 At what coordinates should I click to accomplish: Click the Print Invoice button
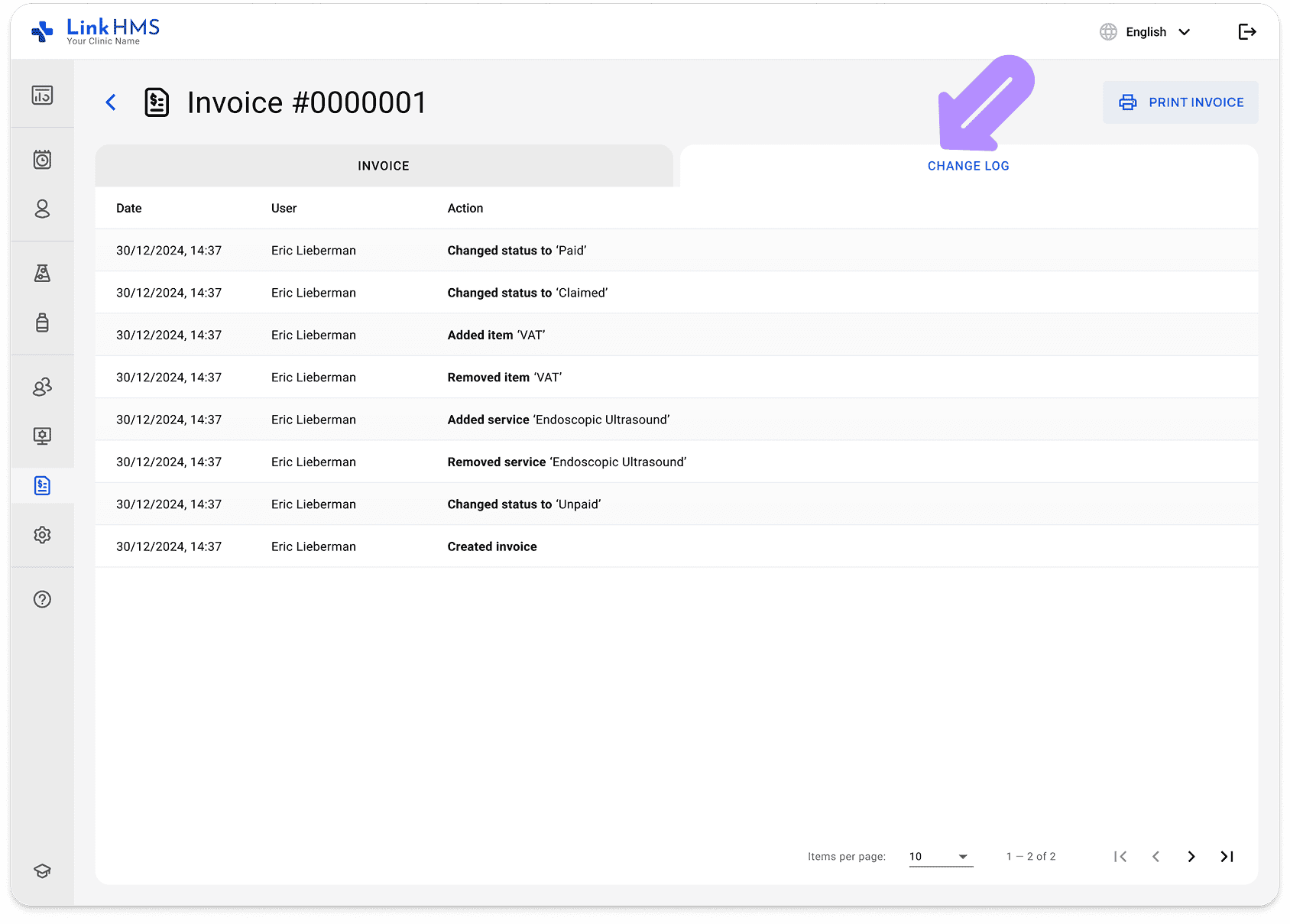(x=1179, y=102)
